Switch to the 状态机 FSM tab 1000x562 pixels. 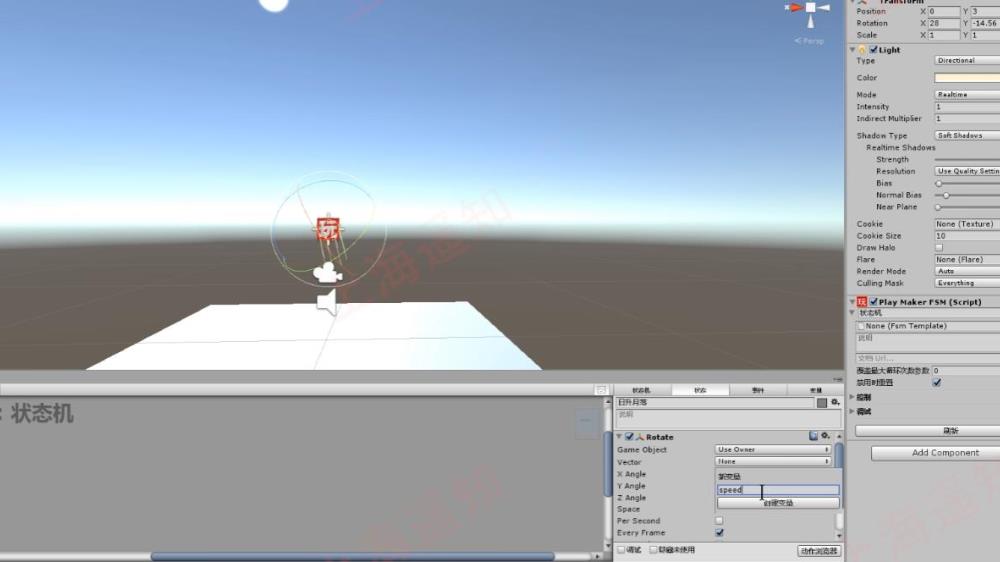642,390
